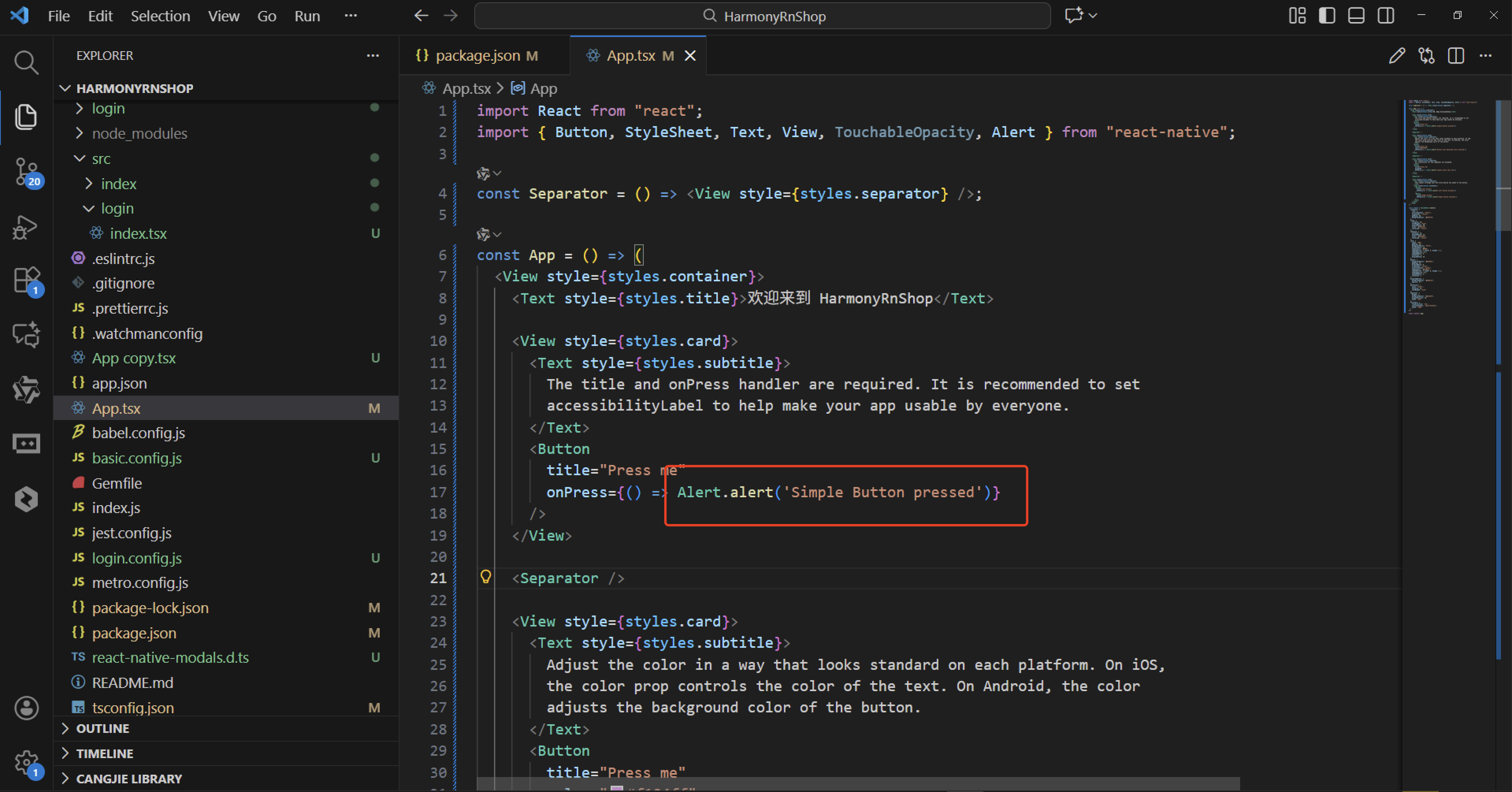This screenshot has width=1512, height=792.
Task: Click the Split Editor Right icon
Action: pos(1456,56)
